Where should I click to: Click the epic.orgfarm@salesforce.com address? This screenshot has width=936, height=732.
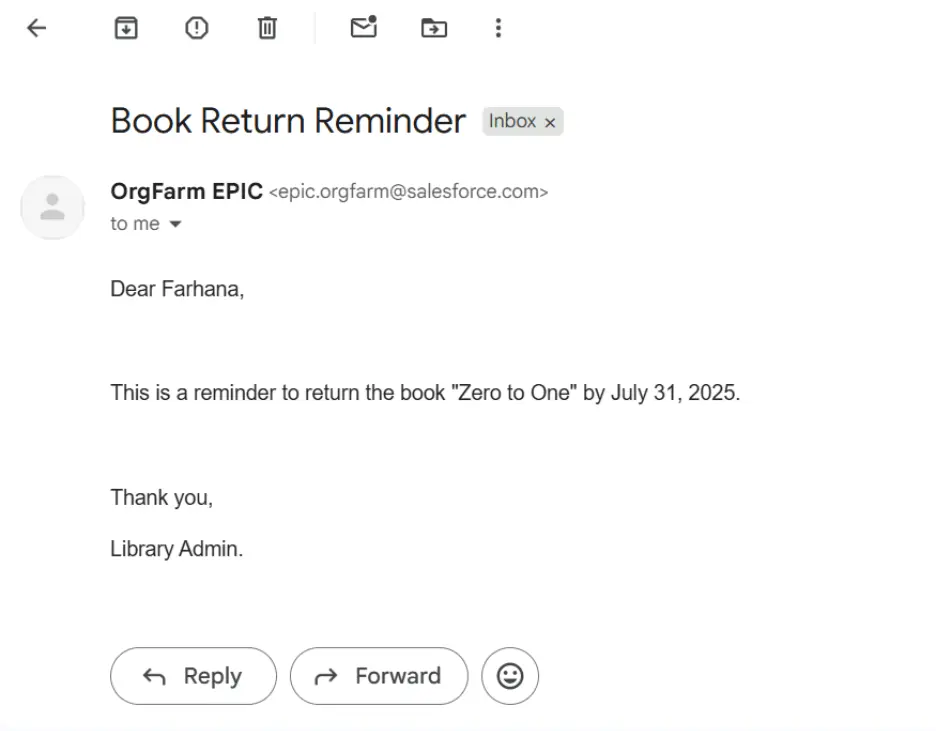[408, 192]
